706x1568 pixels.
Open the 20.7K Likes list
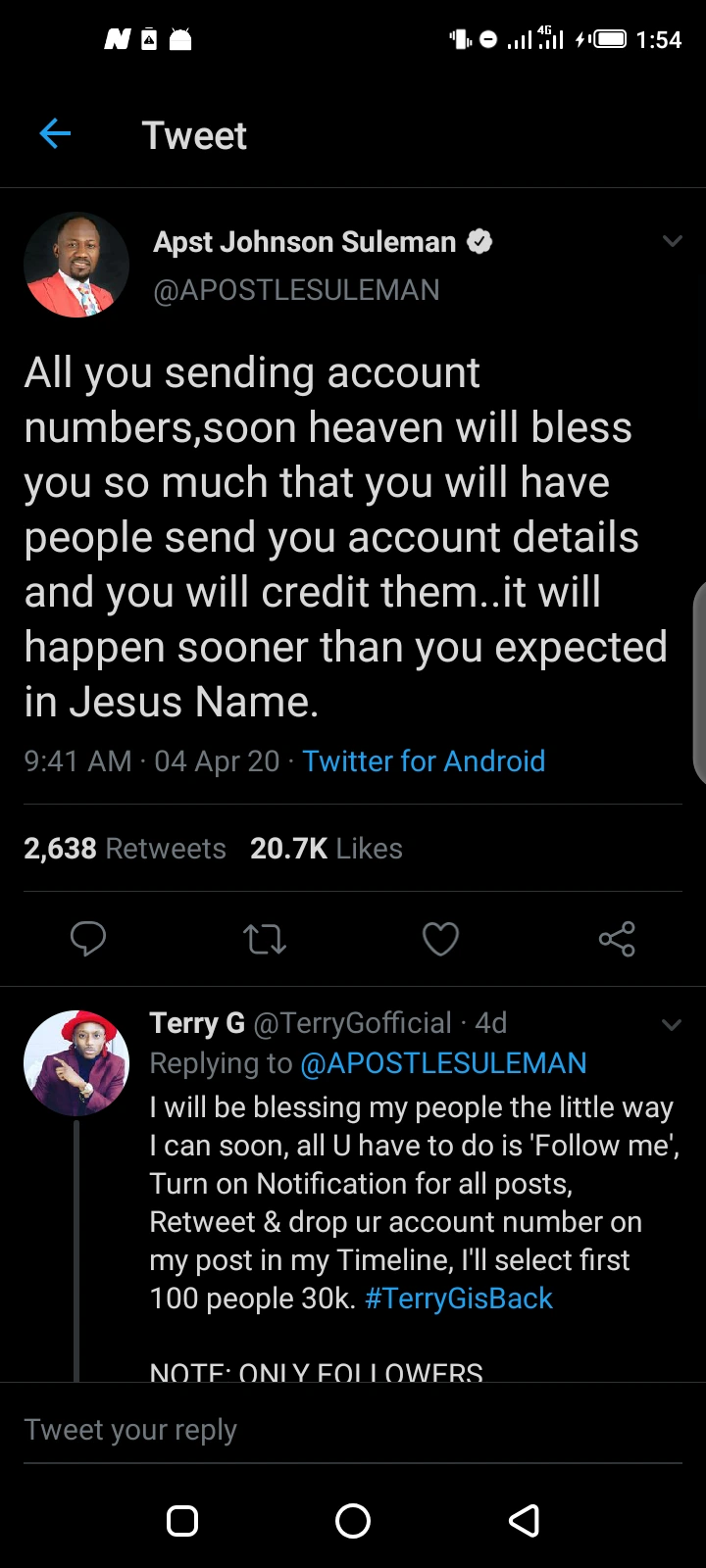326,849
